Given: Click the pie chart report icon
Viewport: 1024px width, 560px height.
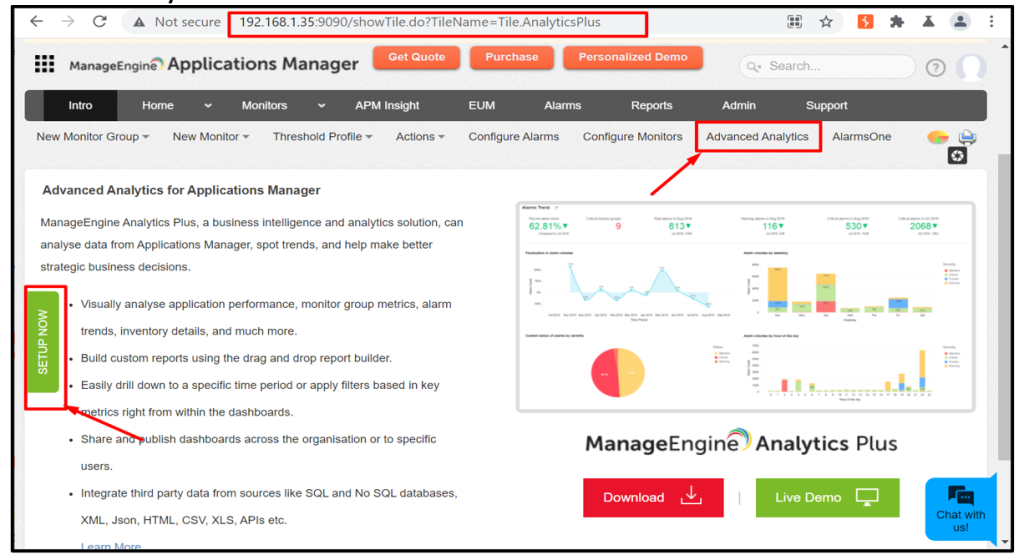Looking at the screenshot, I should click(938, 137).
